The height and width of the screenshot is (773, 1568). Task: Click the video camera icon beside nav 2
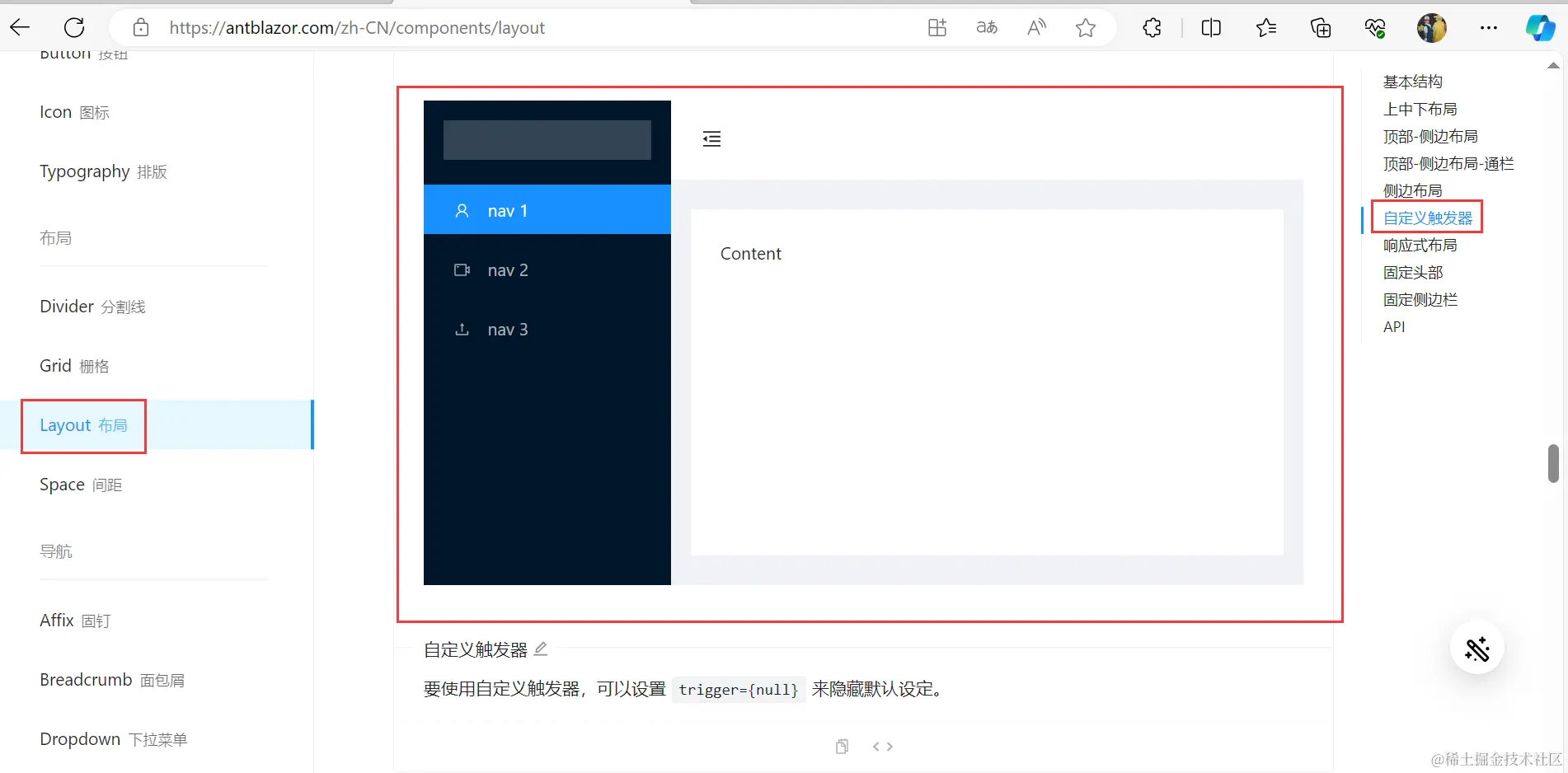pyautogui.click(x=462, y=270)
